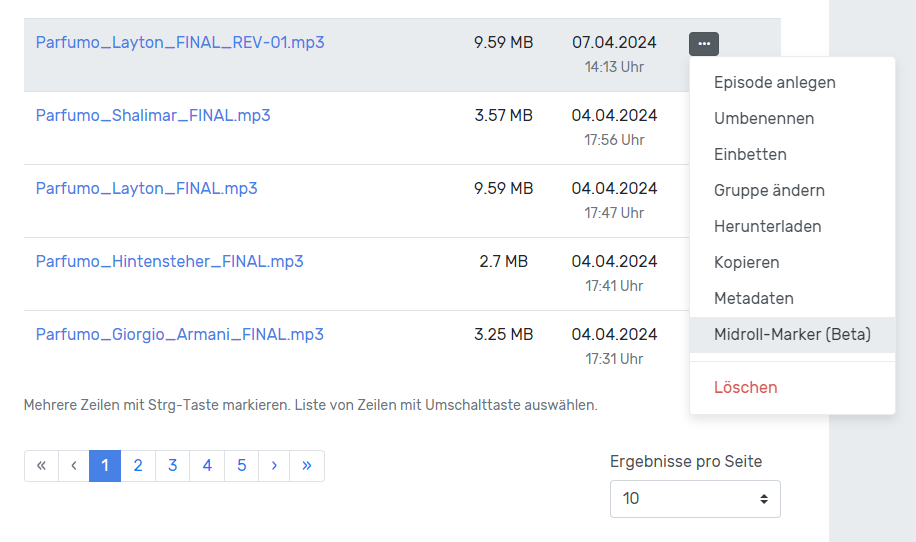Image resolution: width=916 pixels, height=542 pixels.
Task: Select 'Episode anlegen' from context menu
Action: [x=774, y=82]
